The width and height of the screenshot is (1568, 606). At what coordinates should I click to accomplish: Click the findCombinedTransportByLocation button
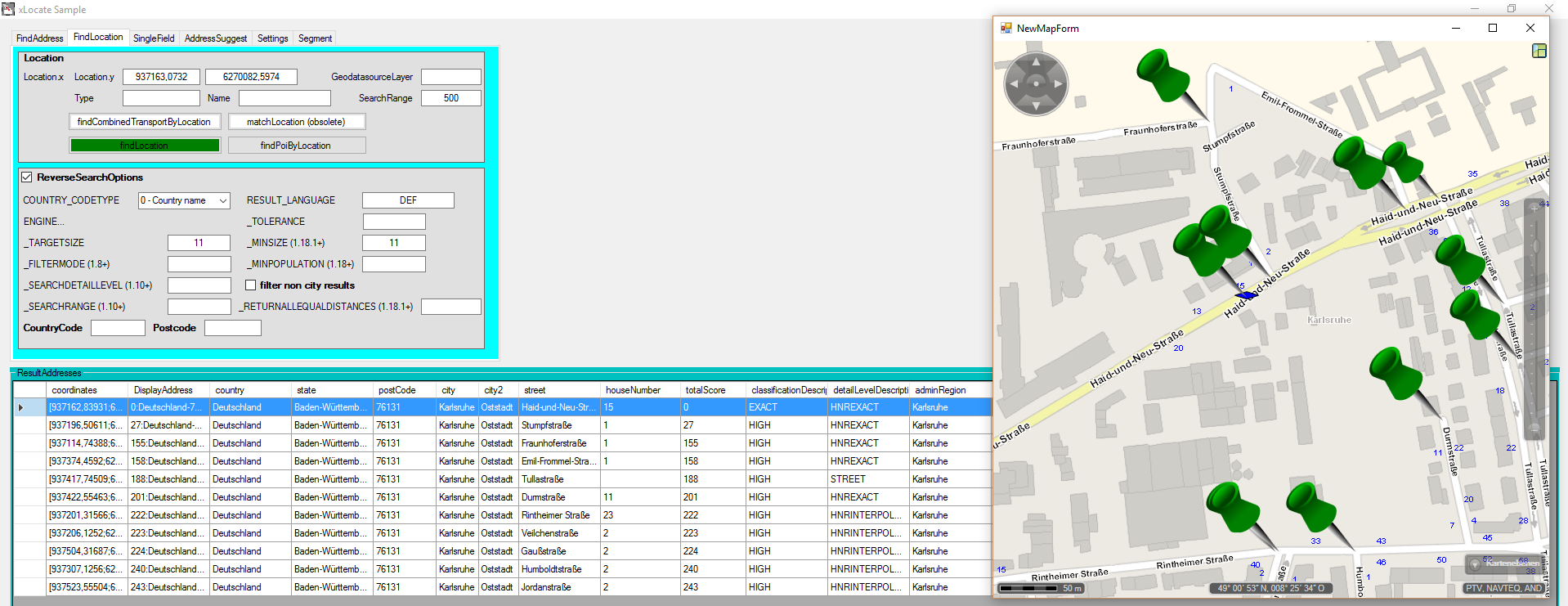tap(144, 122)
